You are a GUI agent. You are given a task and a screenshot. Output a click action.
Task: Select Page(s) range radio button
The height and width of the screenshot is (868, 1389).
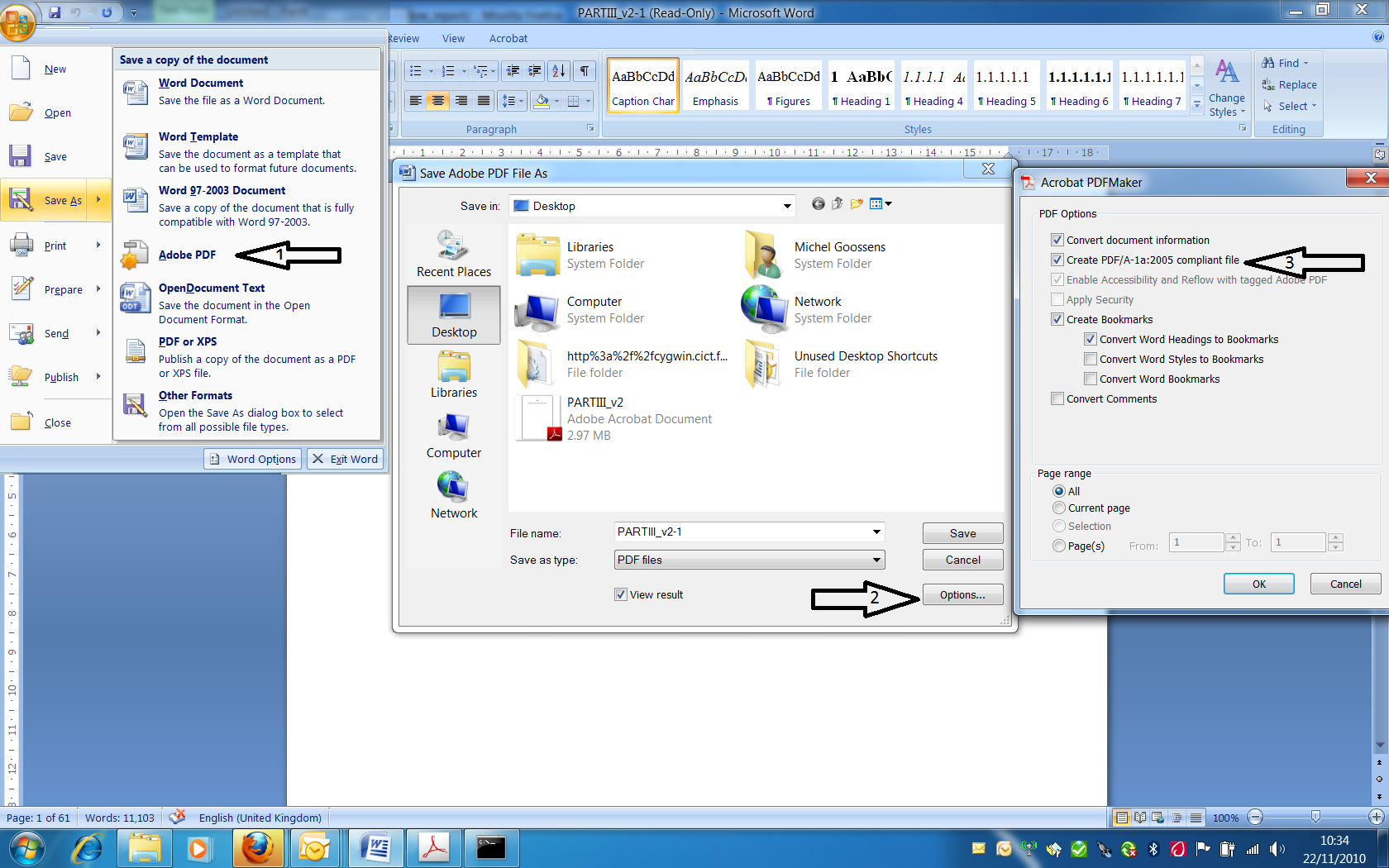pyautogui.click(x=1059, y=546)
